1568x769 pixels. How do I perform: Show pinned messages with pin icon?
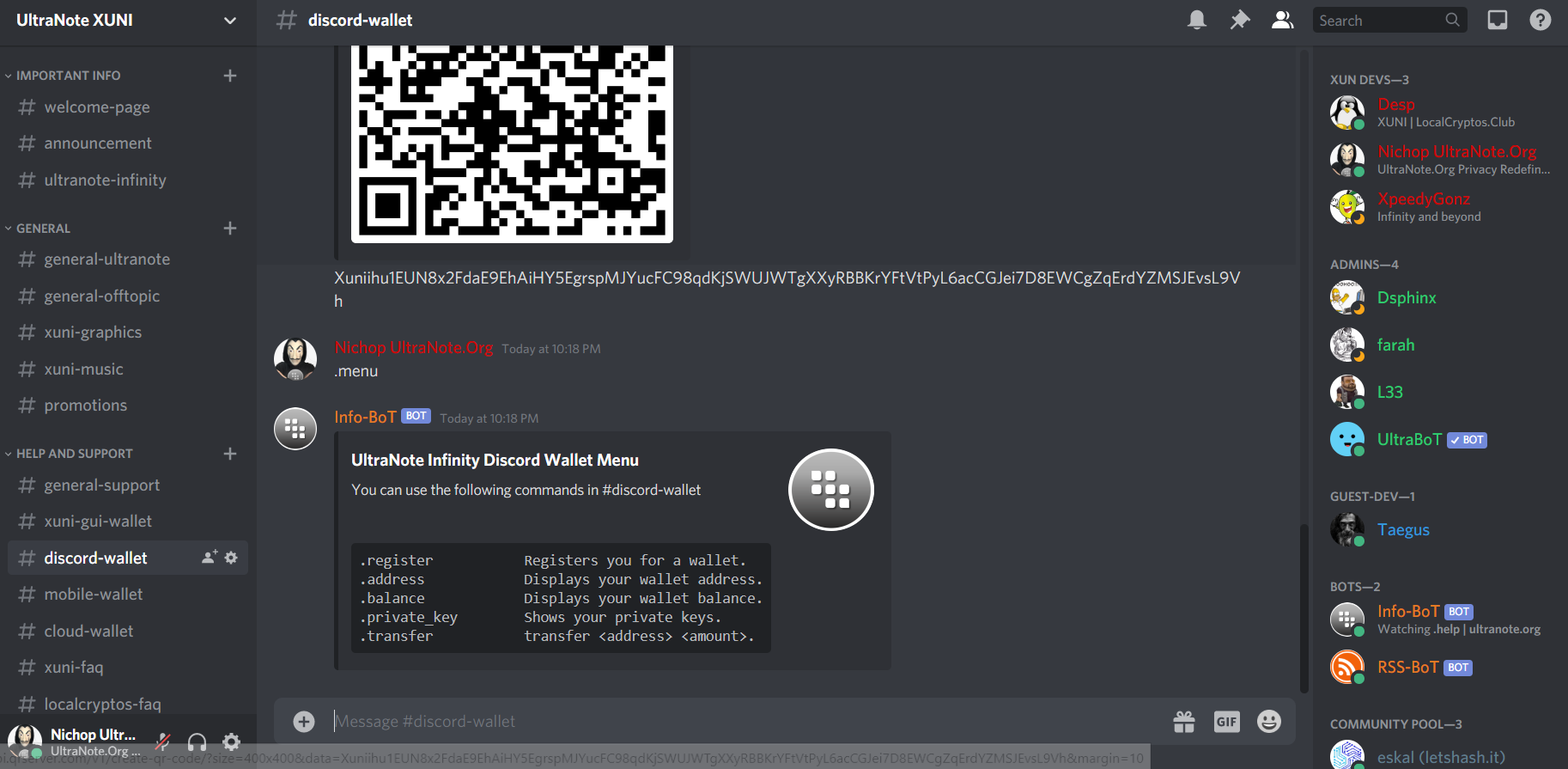pyautogui.click(x=1239, y=20)
